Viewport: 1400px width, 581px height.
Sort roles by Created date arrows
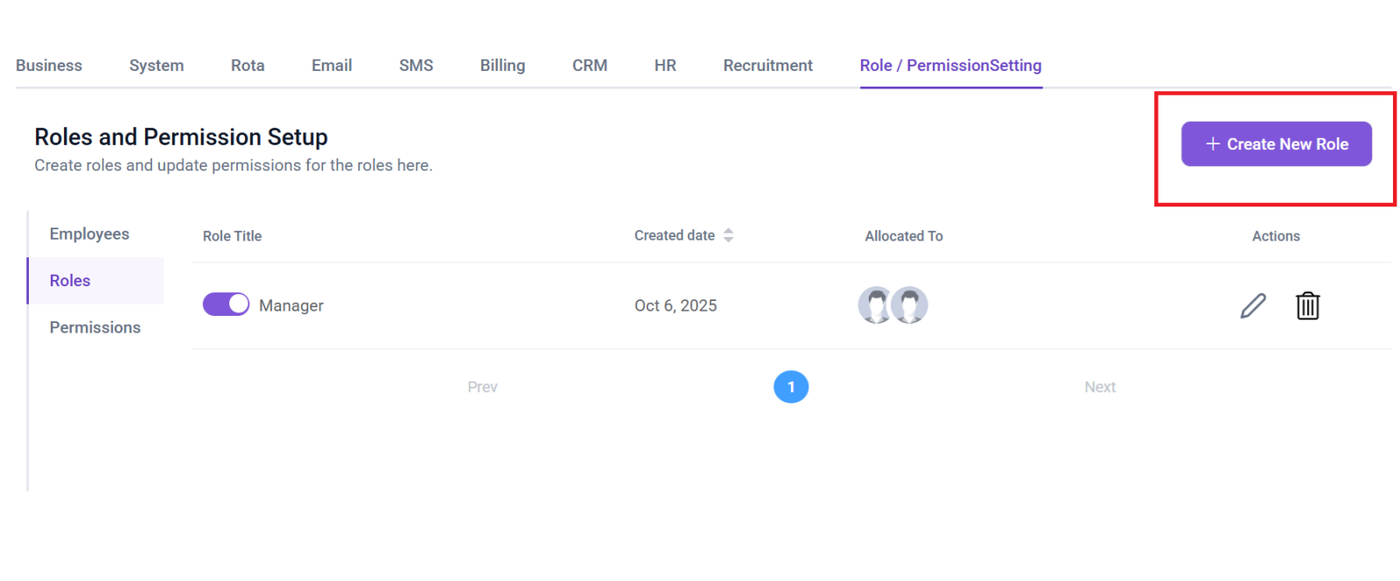[728, 236]
